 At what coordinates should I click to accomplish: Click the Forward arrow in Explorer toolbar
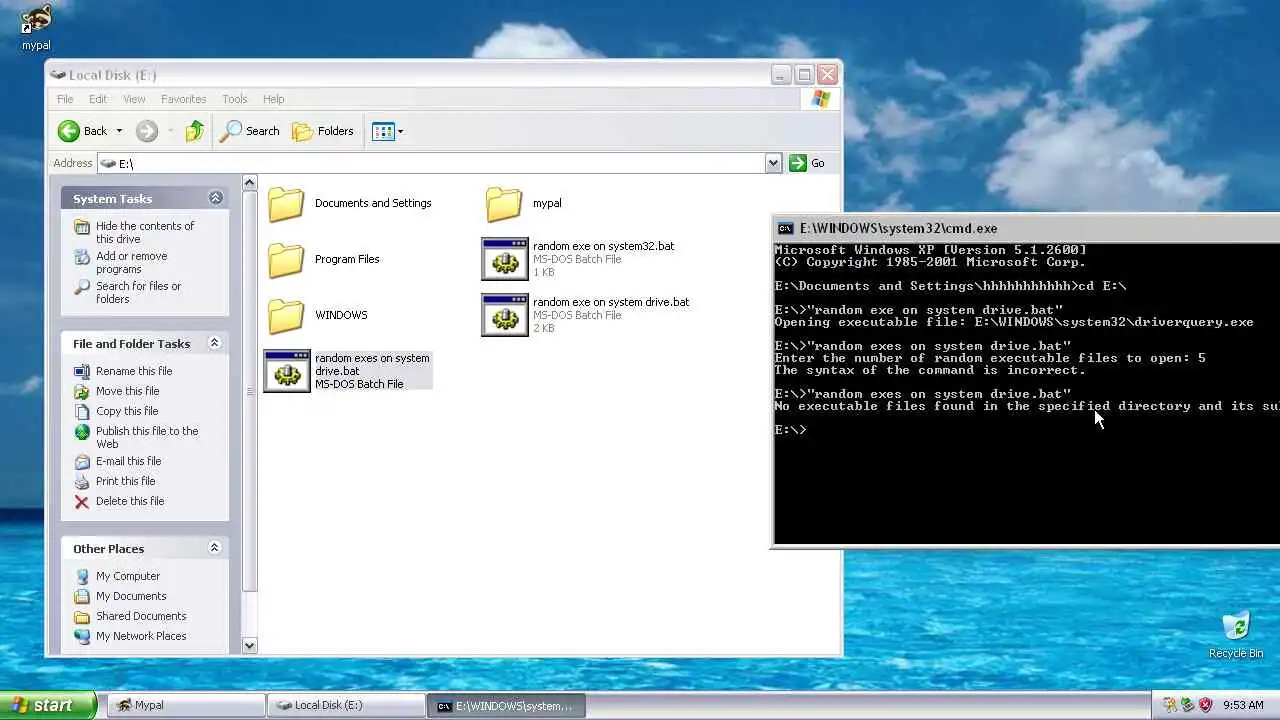(147, 131)
